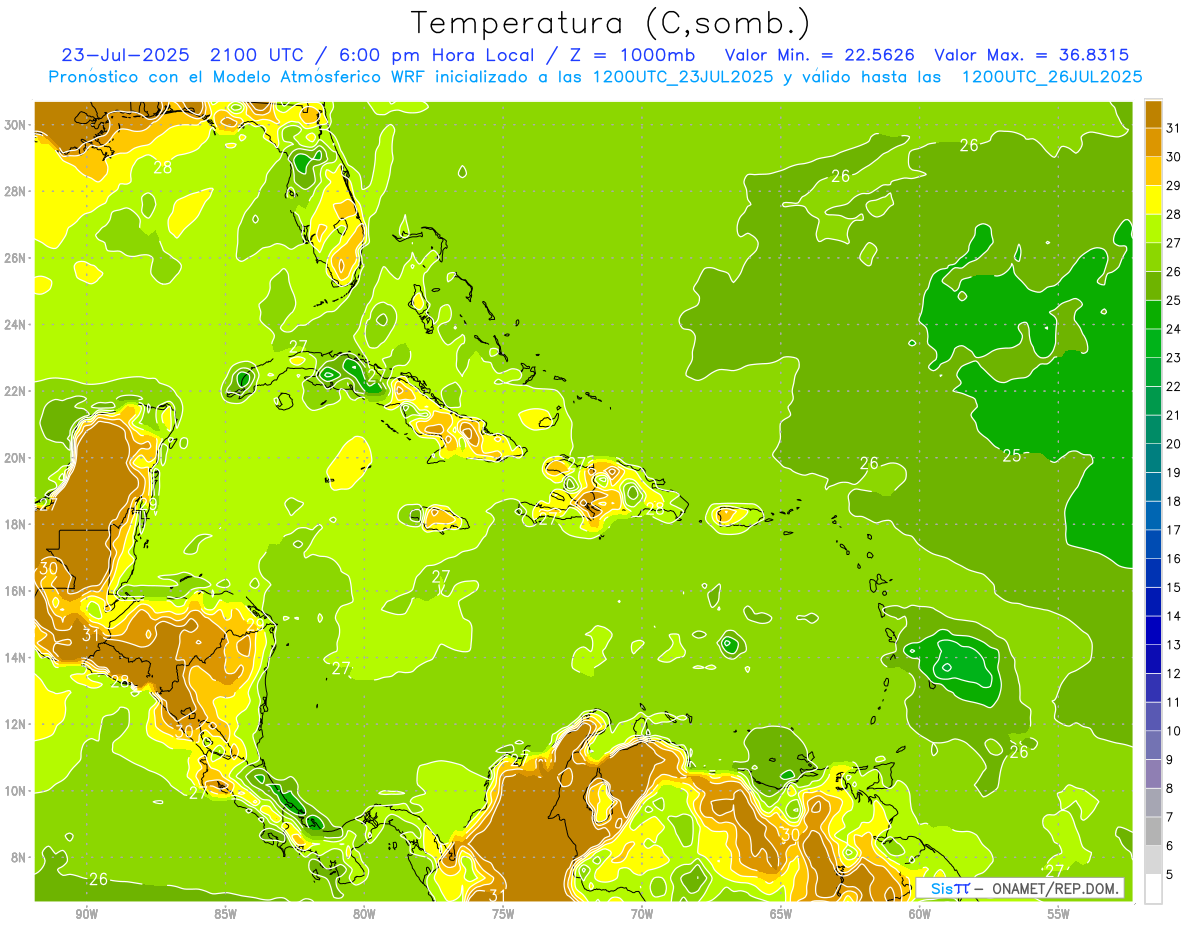The width and height of the screenshot is (1200, 927).
Task: Click the "65W" longitude label
Action: point(781,914)
